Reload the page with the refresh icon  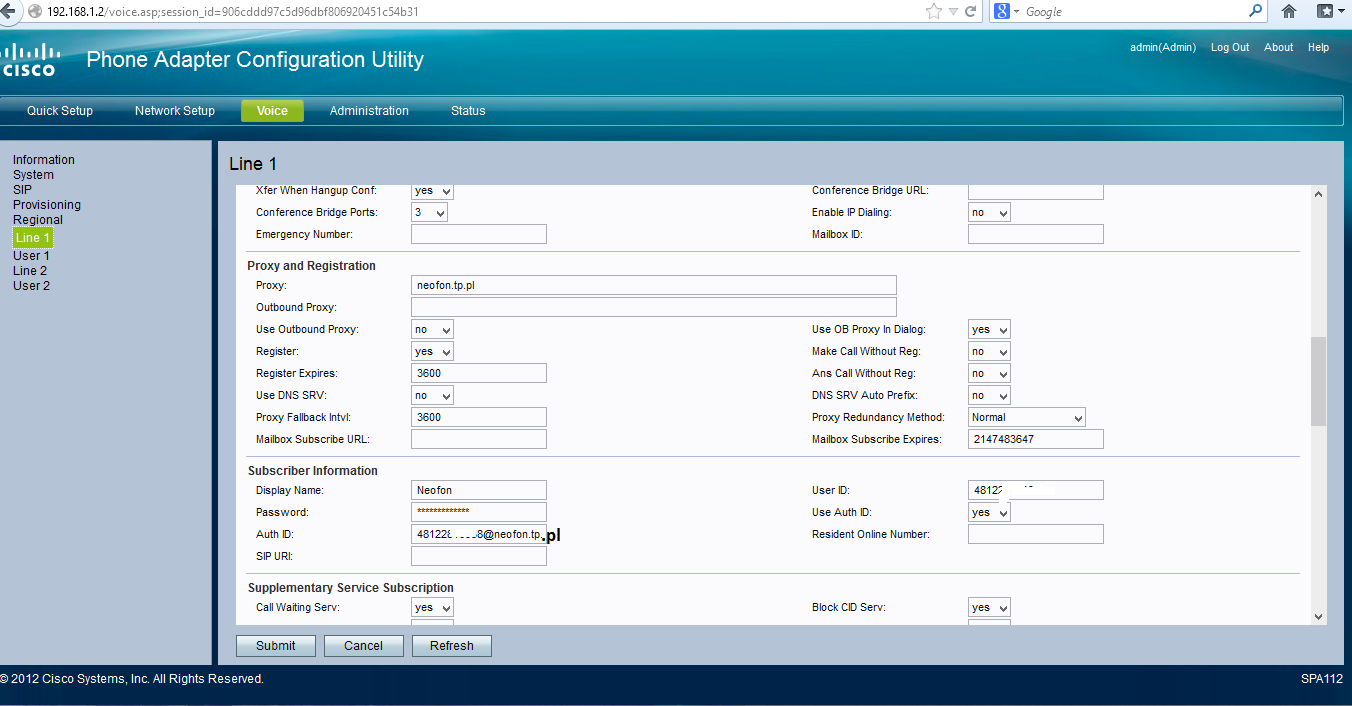[x=968, y=11]
